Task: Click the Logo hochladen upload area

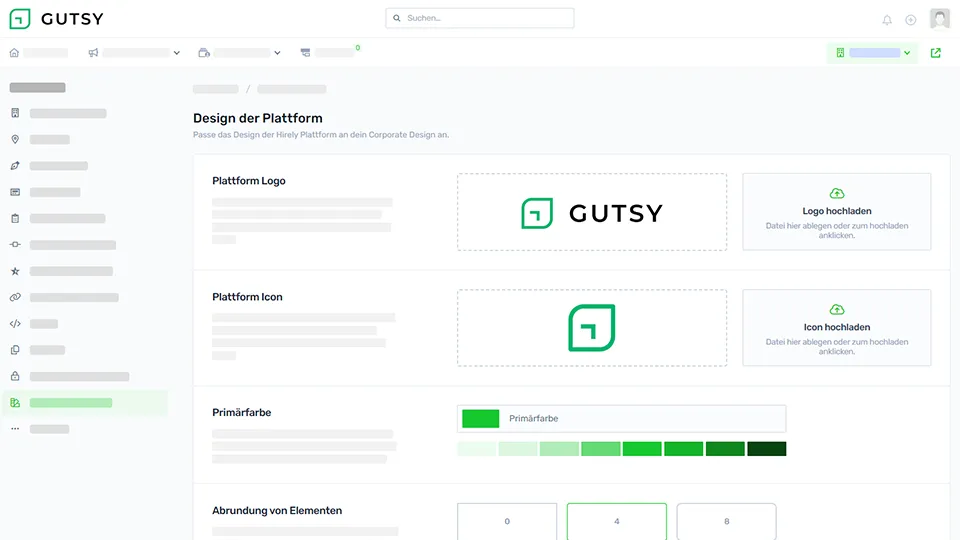Action: click(x=837, y=212)
